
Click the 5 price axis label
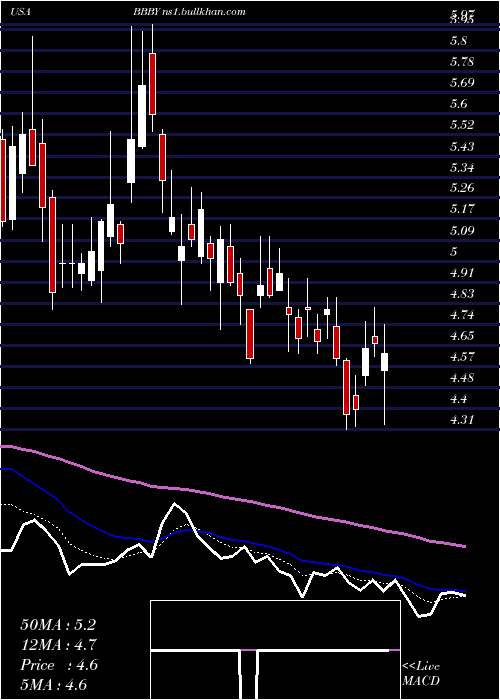(x=454, y=251)
